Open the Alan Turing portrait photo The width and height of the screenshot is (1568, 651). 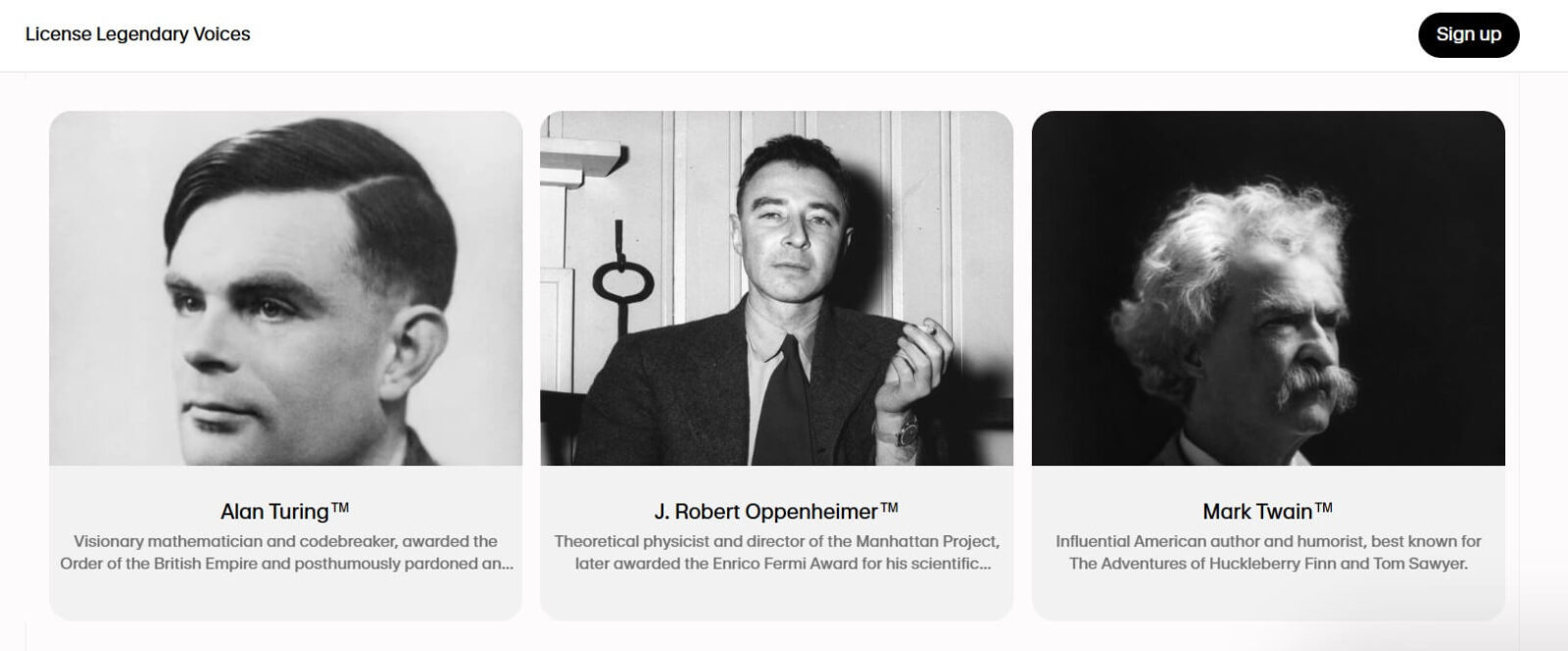(x=285, y=288)
